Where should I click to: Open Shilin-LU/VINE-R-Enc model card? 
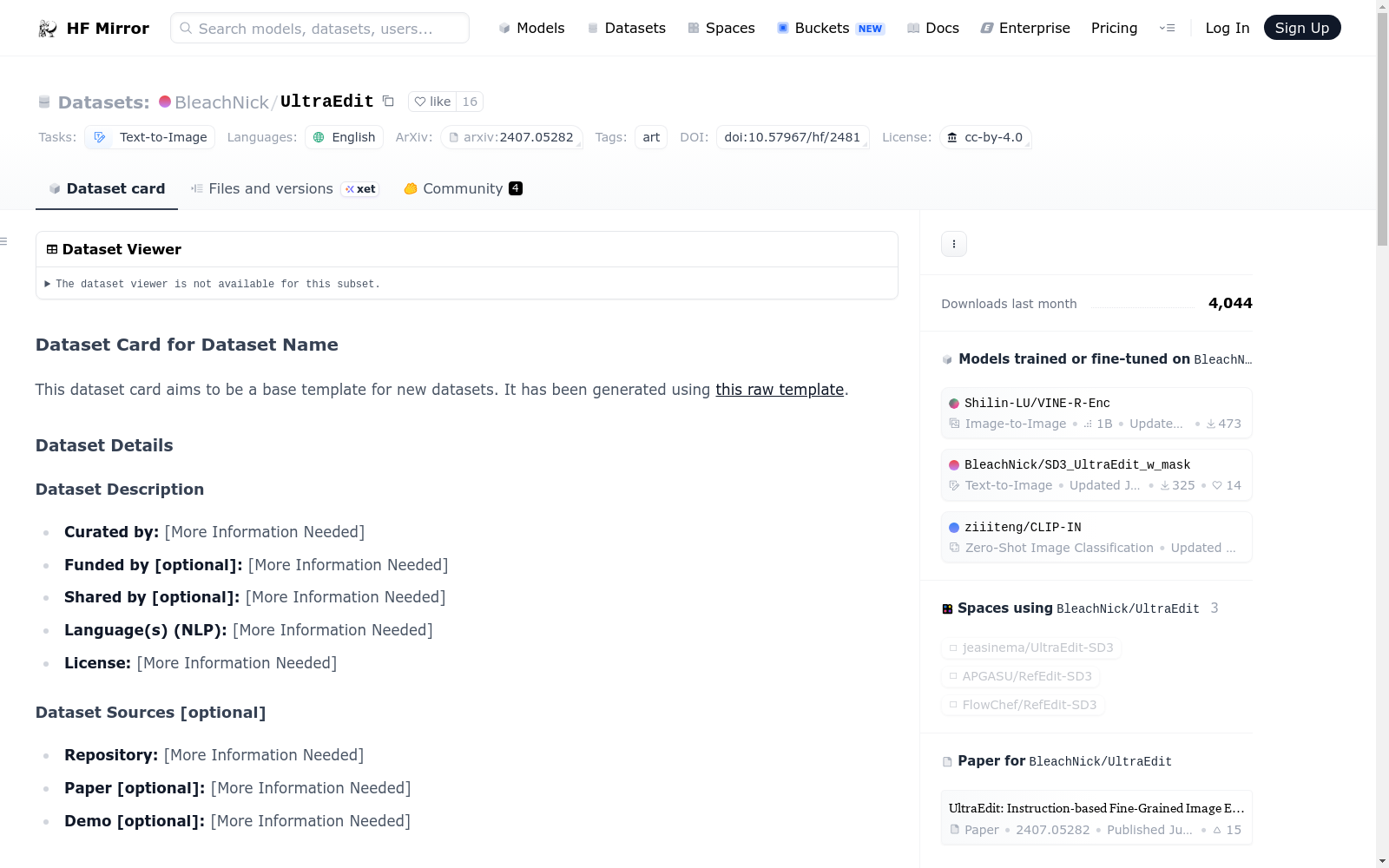click(x=1096, y=413)
